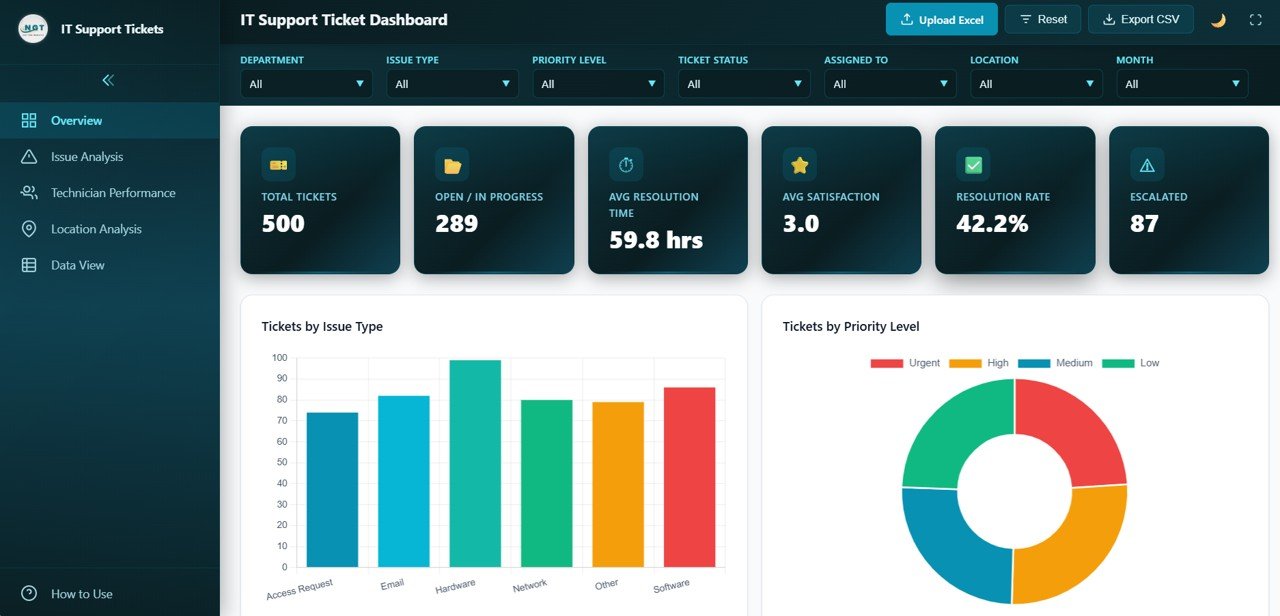1280x616 pixels.
Task: Click the Upload Excel button
Action: tap(941, 19)
